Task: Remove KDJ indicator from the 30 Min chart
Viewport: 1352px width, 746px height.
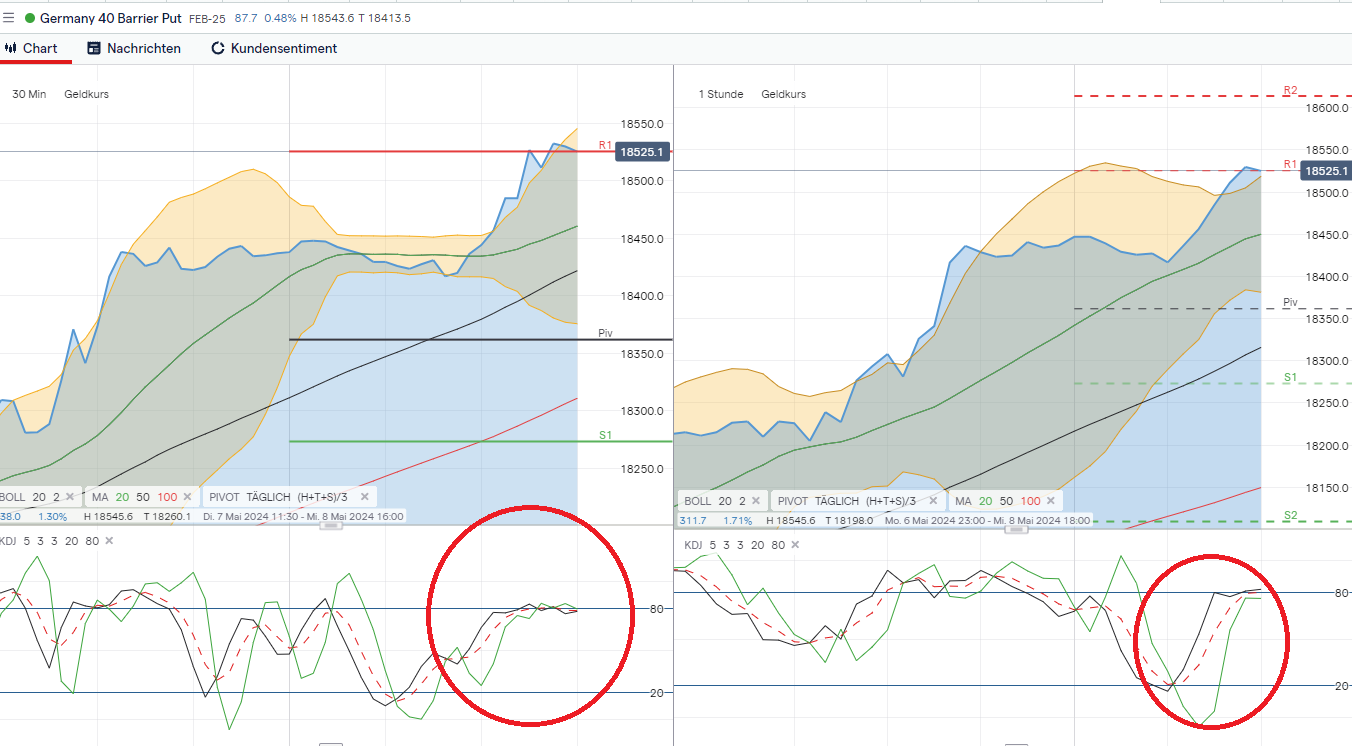Action: coord(109,541)
